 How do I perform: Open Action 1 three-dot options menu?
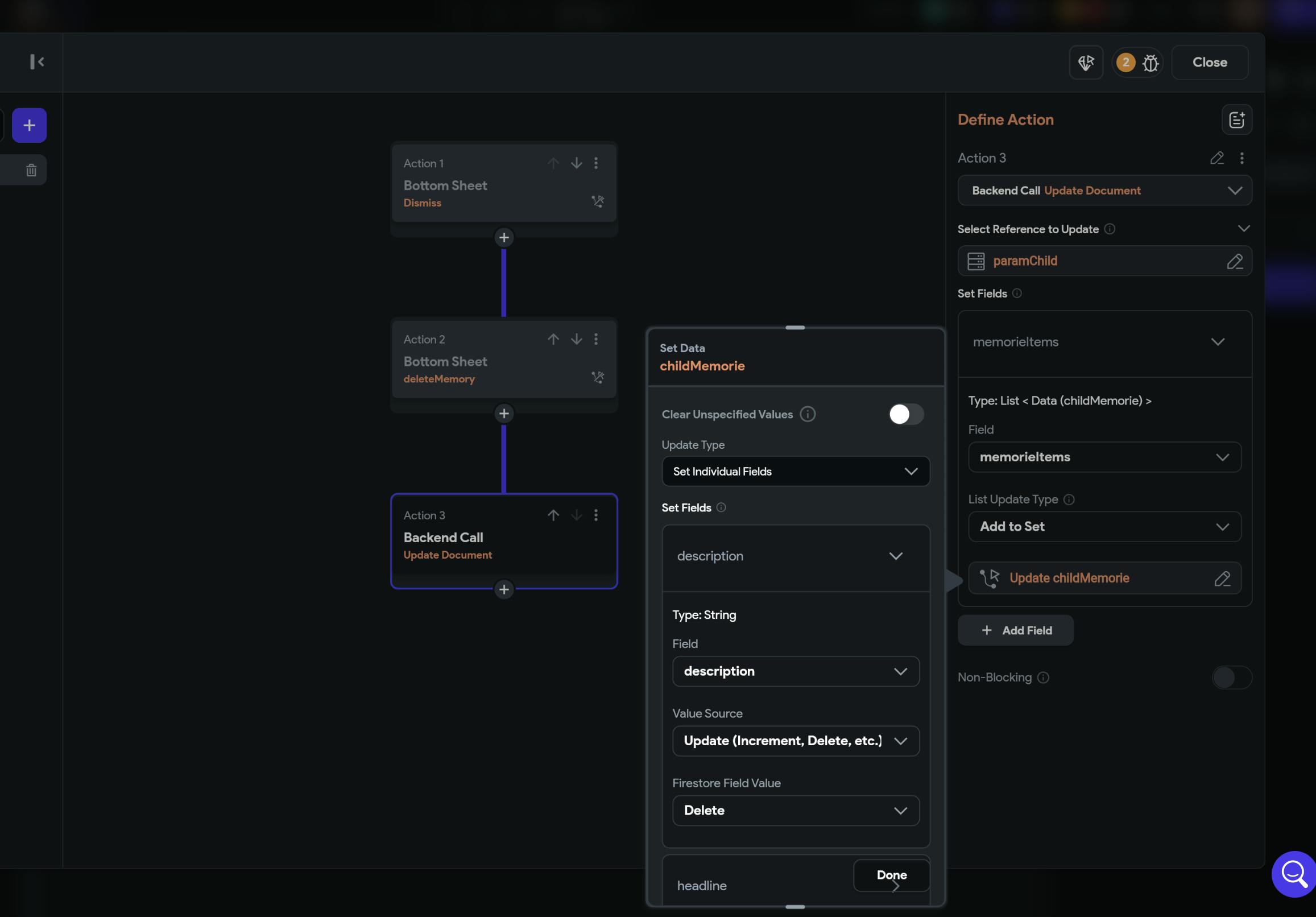point(596,163)
